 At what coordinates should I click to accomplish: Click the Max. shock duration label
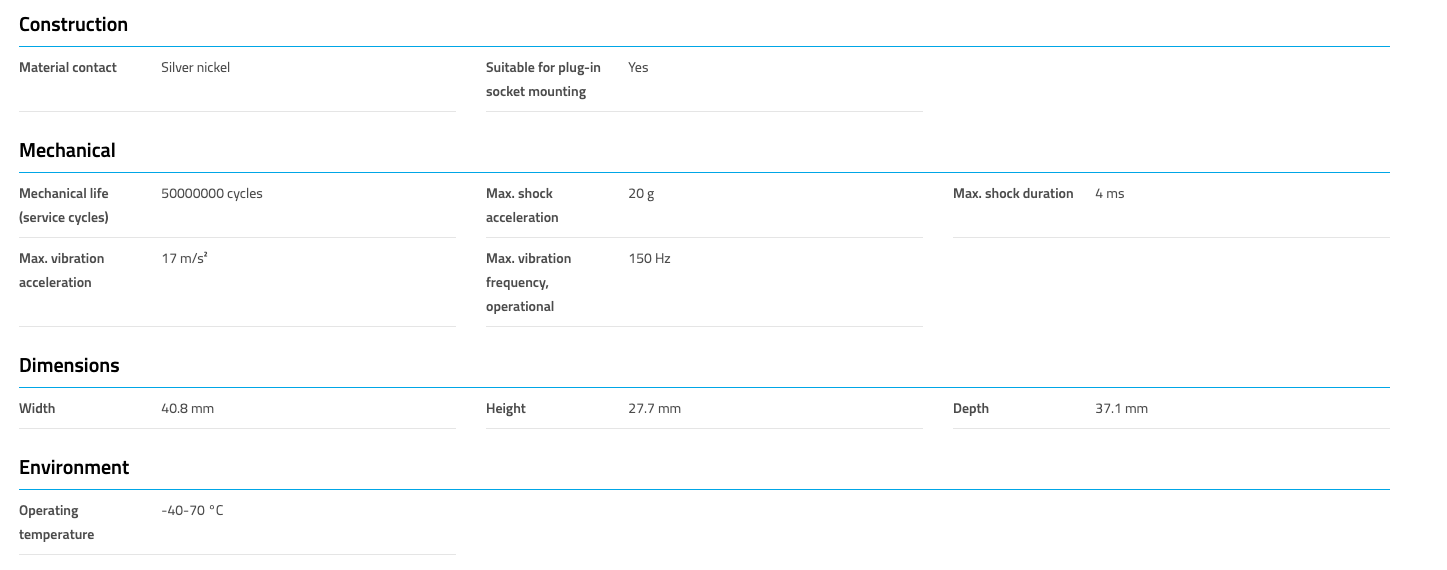[x=1012, y=194]
